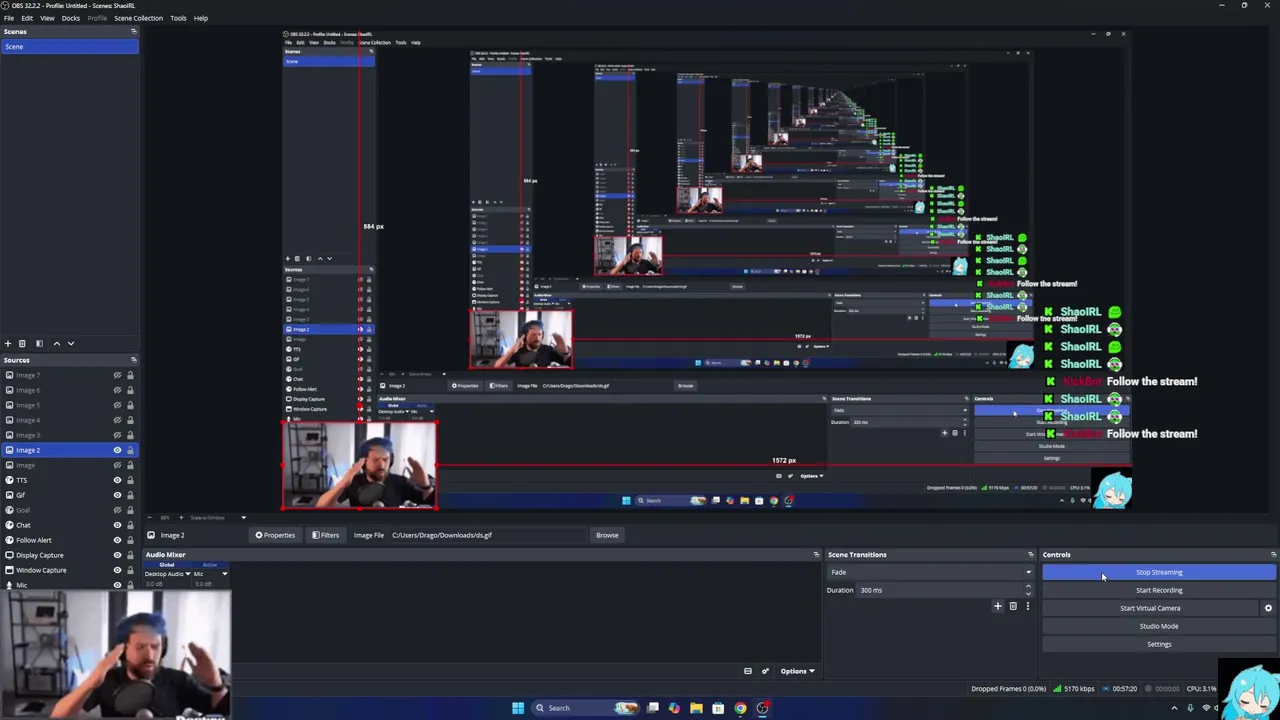Toggle the lock on the Chat source

pyautogui.click(x=130, y=525)
